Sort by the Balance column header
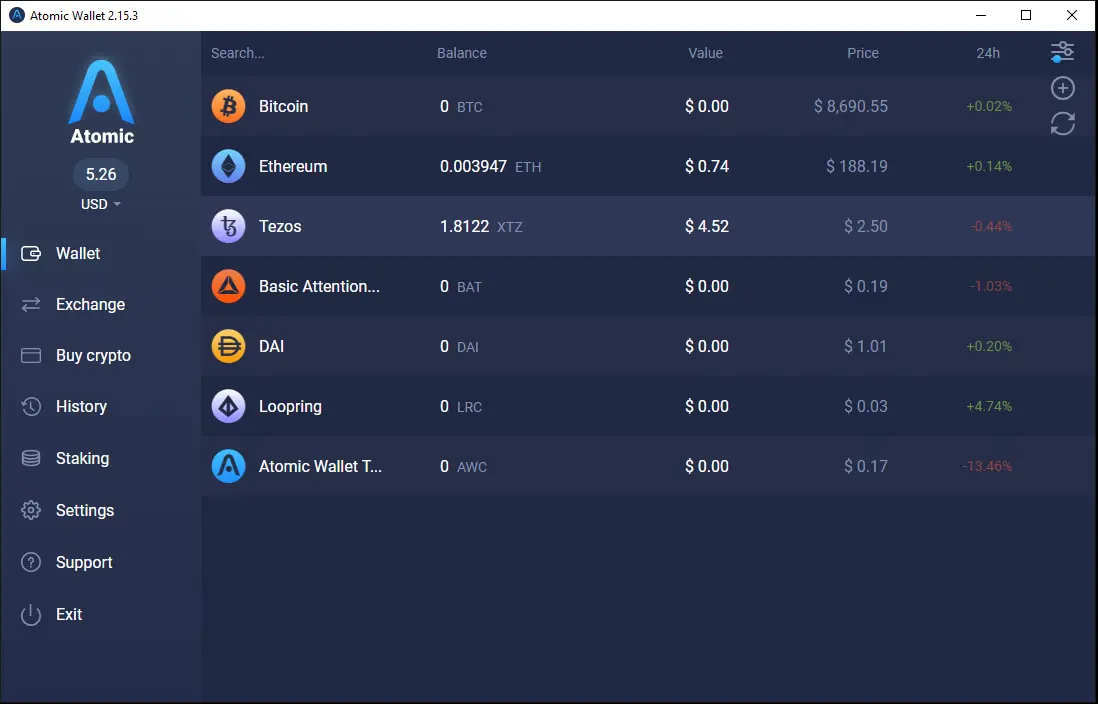This screenshot has height=704, width=1098. [461, 53]
